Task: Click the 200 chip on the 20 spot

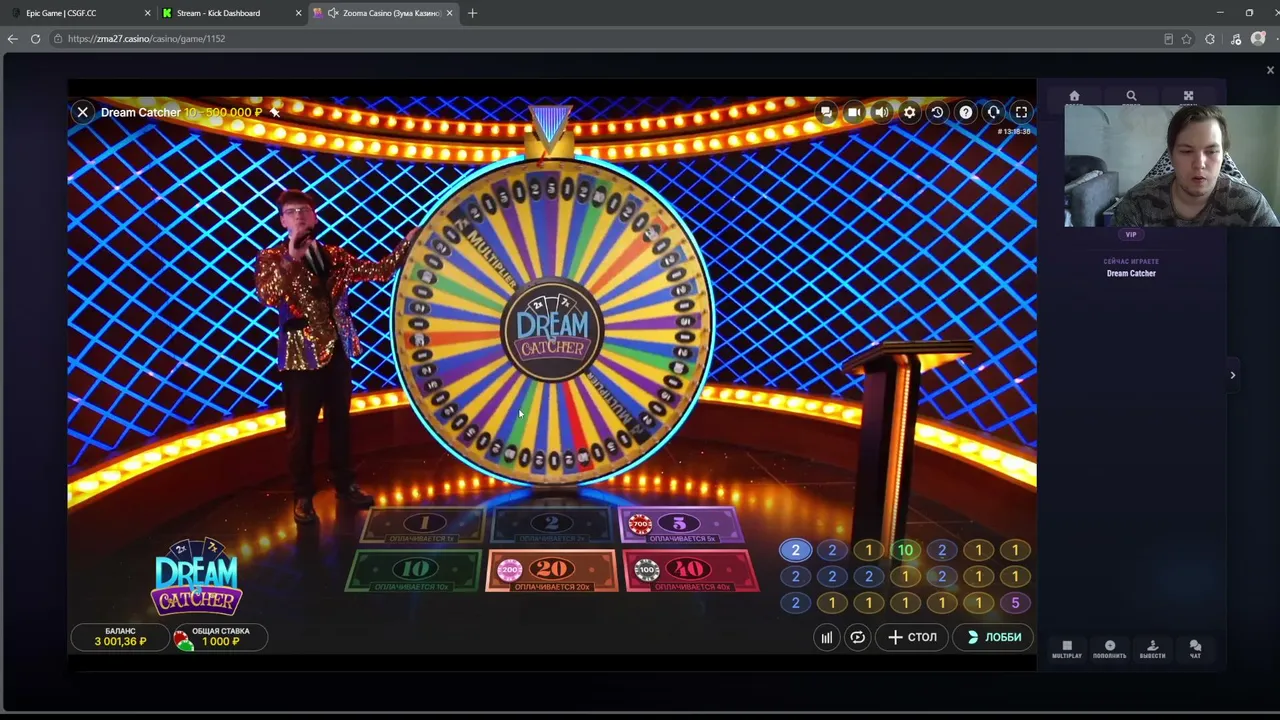Action: (510, 570)
